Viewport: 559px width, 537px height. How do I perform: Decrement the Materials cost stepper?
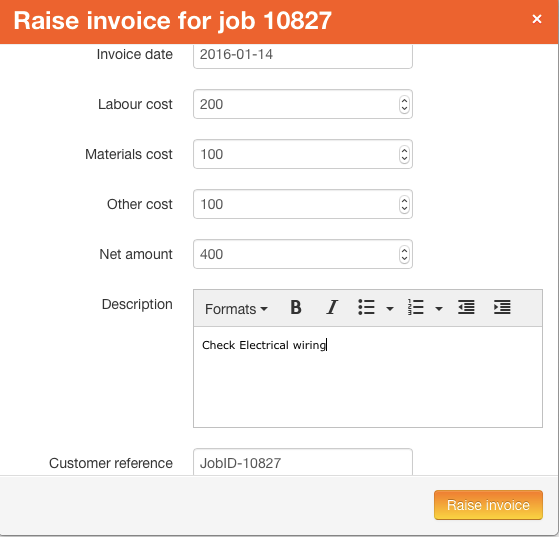404,158
